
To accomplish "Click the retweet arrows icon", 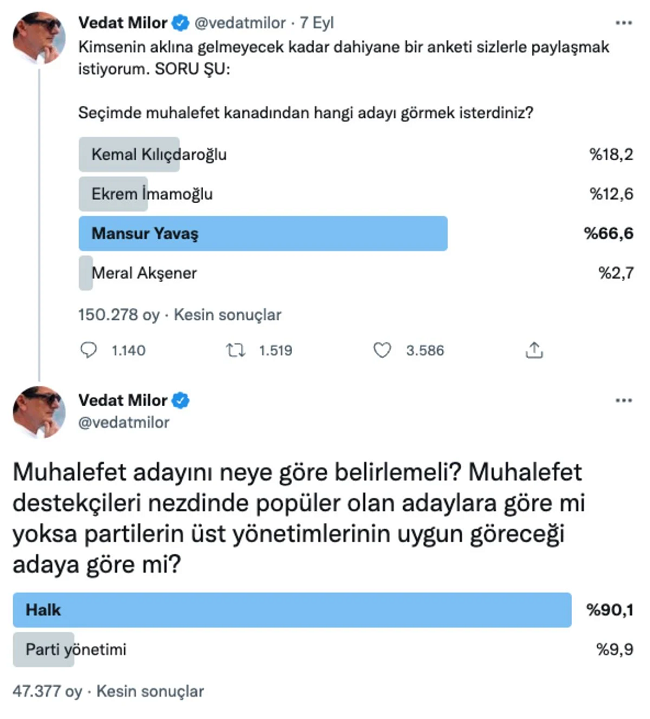I will pyautogui.click(x=236, y=350).
